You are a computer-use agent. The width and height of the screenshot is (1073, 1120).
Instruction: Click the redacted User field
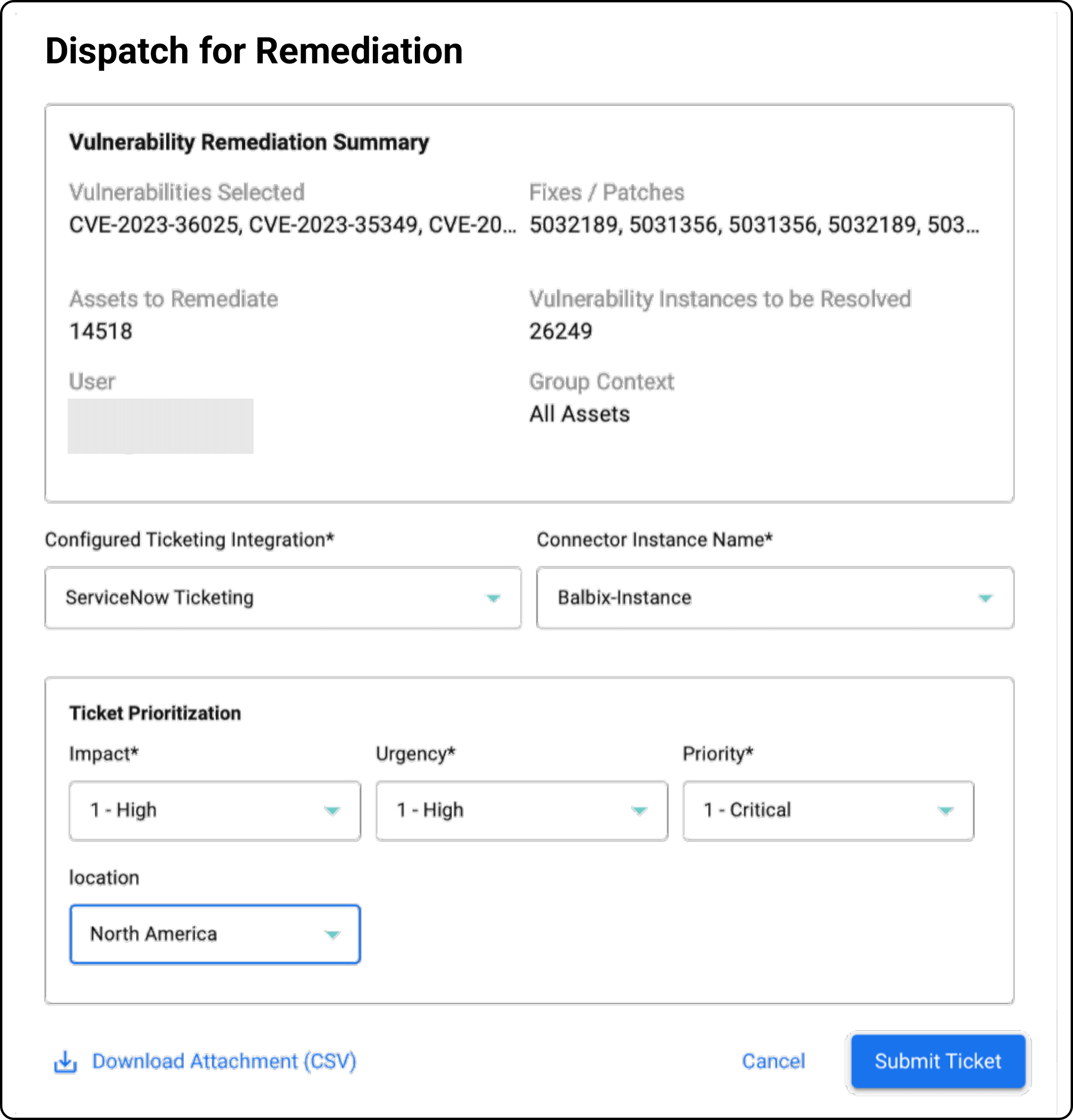click(x=160, y=426)
